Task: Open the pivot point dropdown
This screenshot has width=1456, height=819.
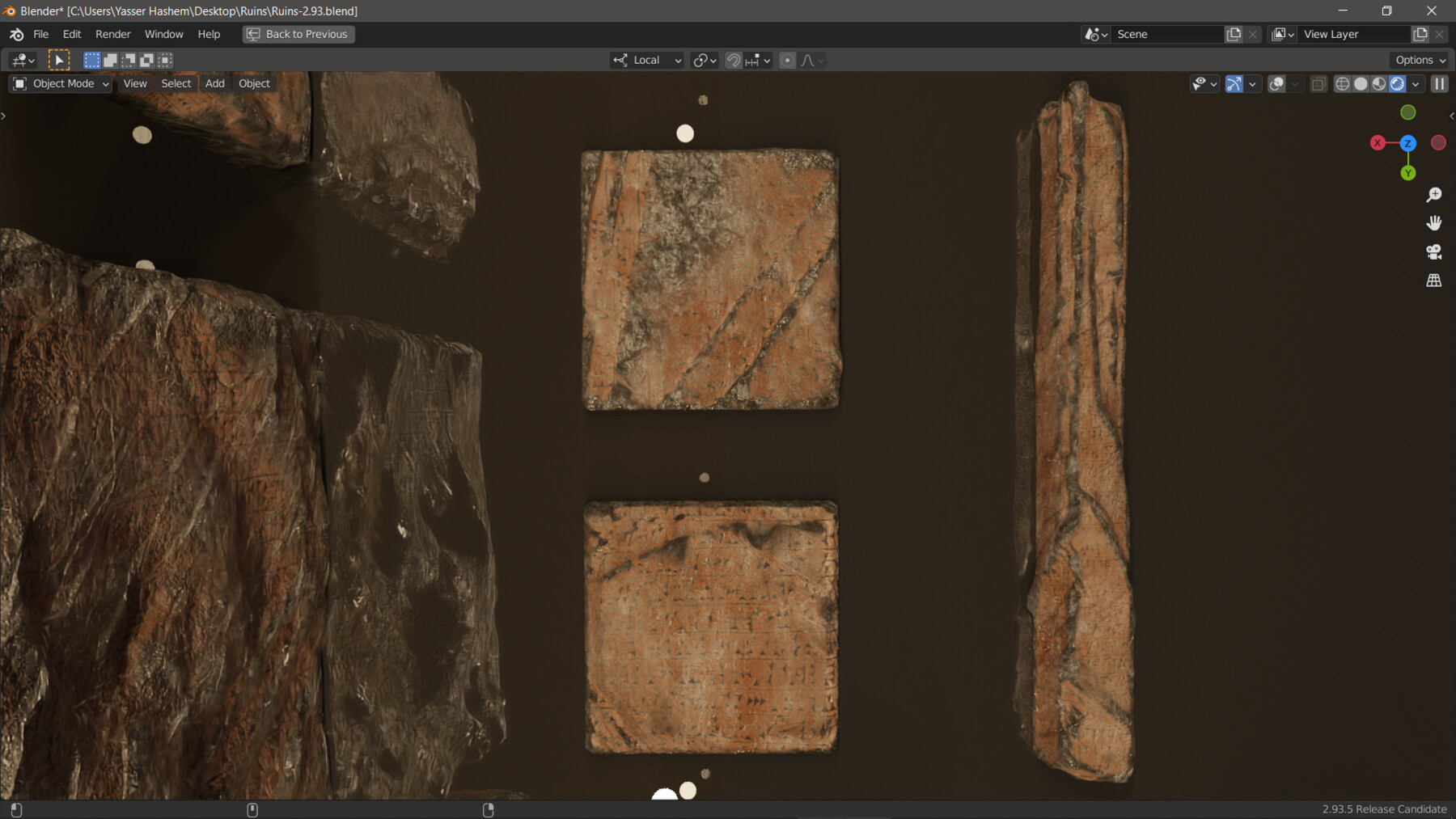Action: 705,60
